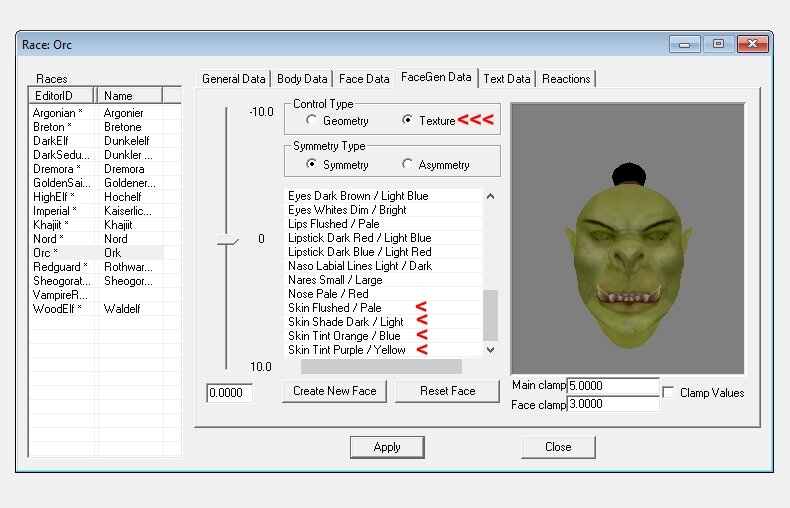Viewport: 790px width, 508px height.
Task: Click the Face clamp input field
Action: click(613, 404)
